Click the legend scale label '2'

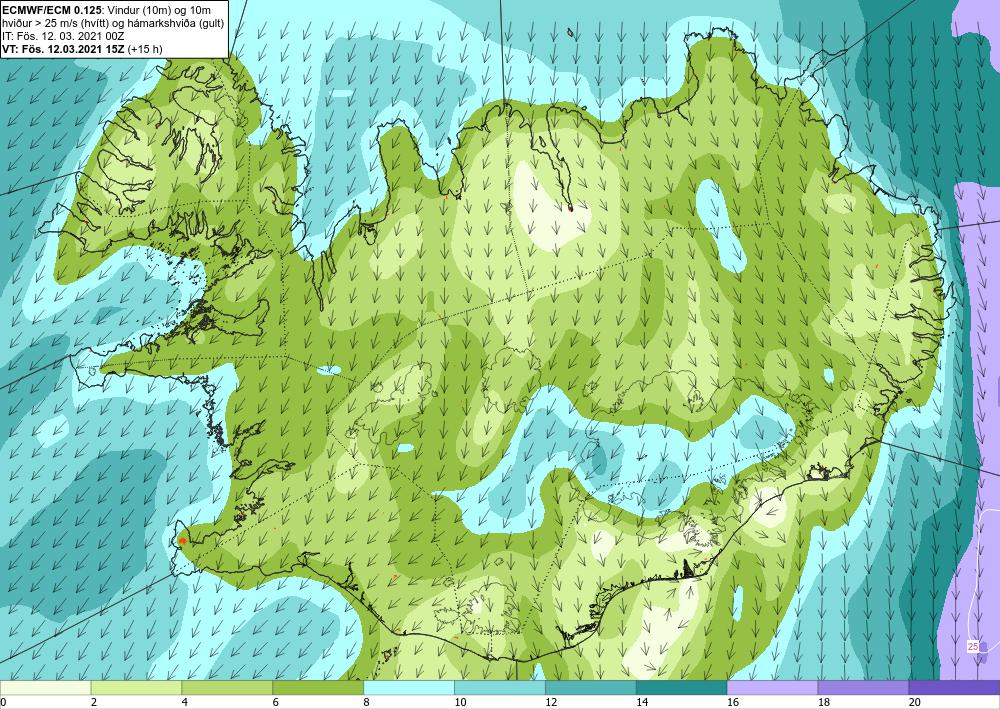(x=94, y=703)
